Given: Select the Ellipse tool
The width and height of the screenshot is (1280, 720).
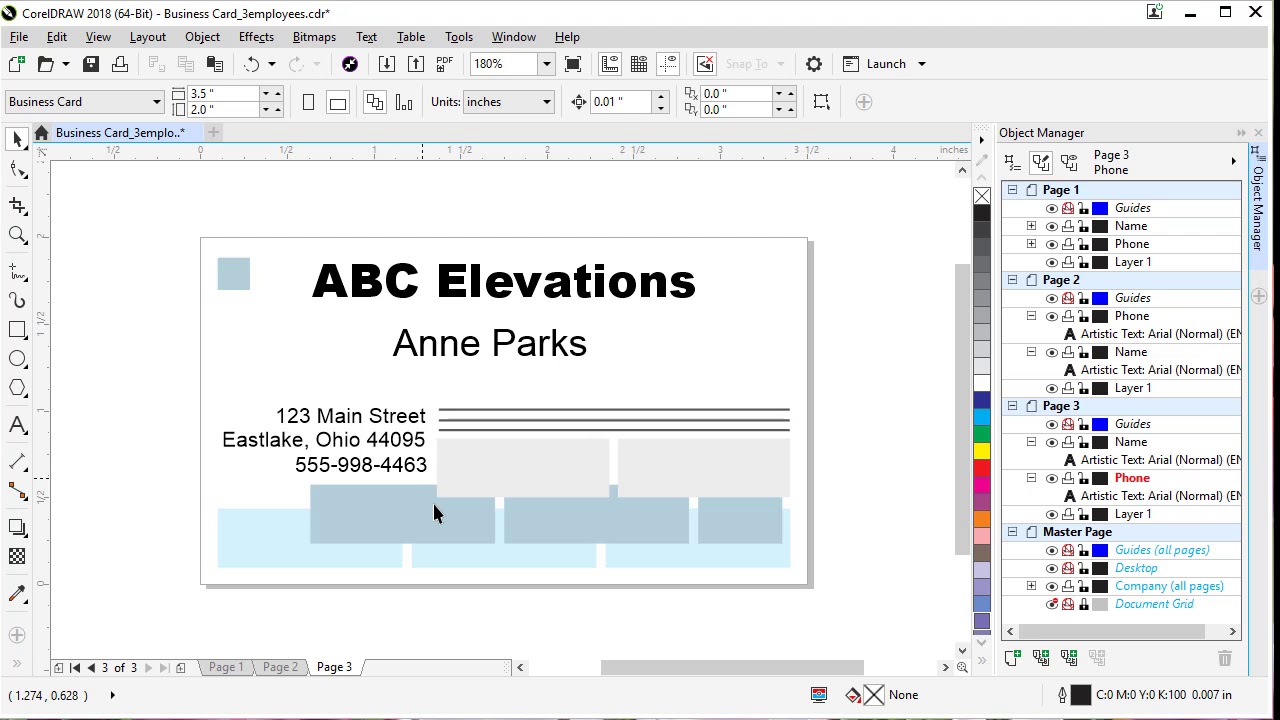Looking at the screenshot, I should click(x=17, y=359).
